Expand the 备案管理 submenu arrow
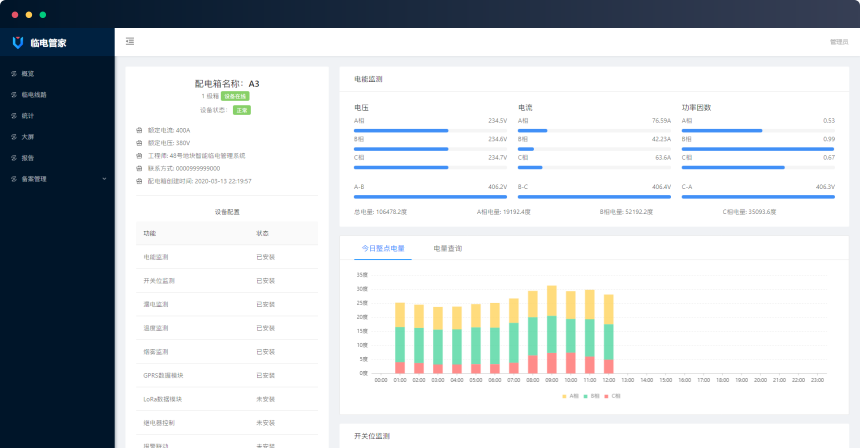 pos(104,179)
